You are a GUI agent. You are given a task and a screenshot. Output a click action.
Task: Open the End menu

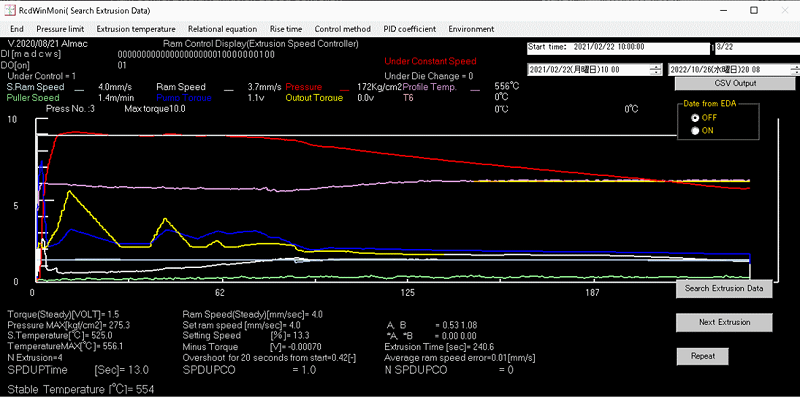click(x=17, y=29)
